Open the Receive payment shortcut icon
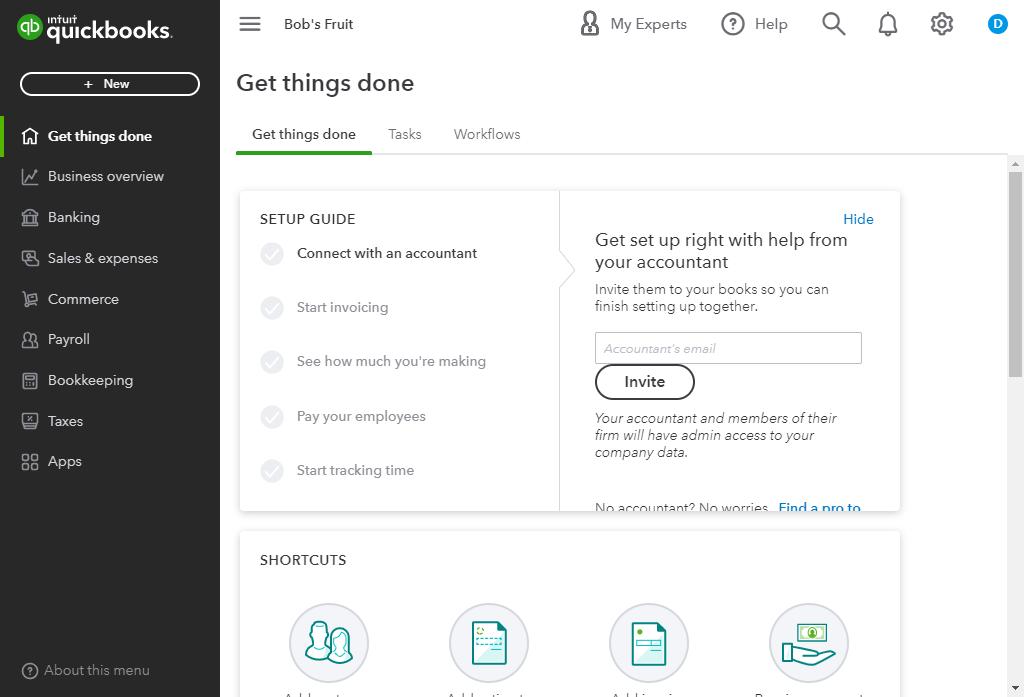This screenshot has height=697, width=1024. (x=808, y=643)
